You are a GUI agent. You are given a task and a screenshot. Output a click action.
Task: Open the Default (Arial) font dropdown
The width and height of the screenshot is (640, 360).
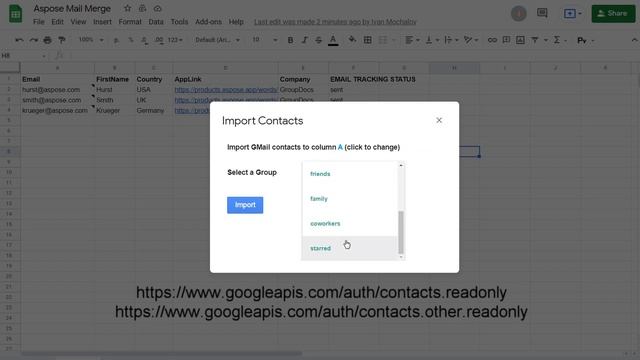click(x=217, y=40)
